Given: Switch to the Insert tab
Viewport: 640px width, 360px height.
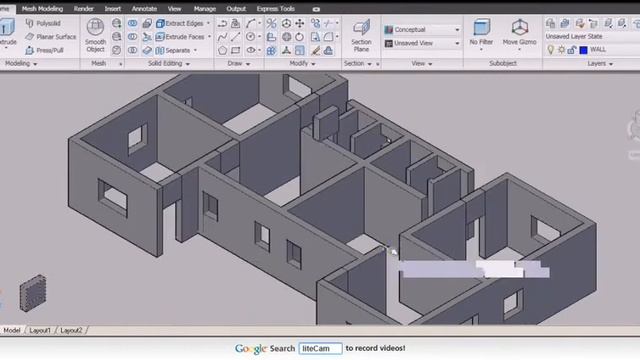Looking at the screenshot, I should [113, 9].
